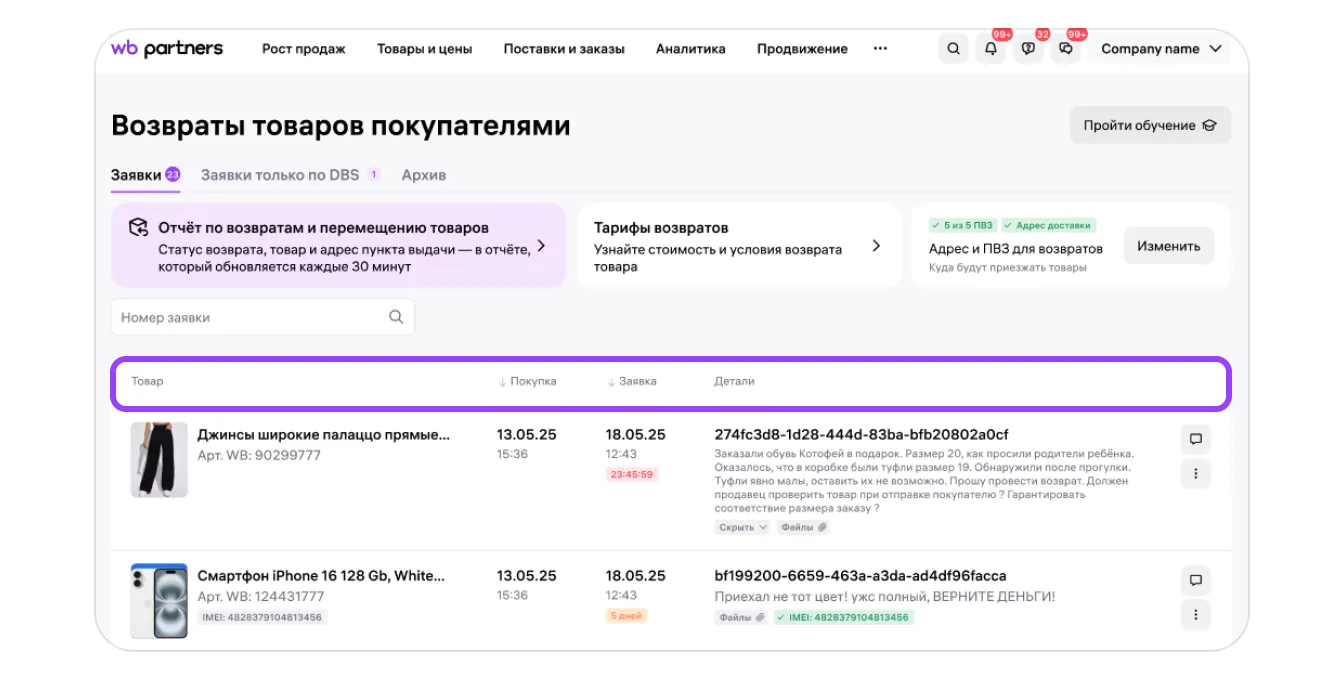Open three-dot menu for the iPhone request
This screenshot has width=1344, height=680.
[1195, 614]
